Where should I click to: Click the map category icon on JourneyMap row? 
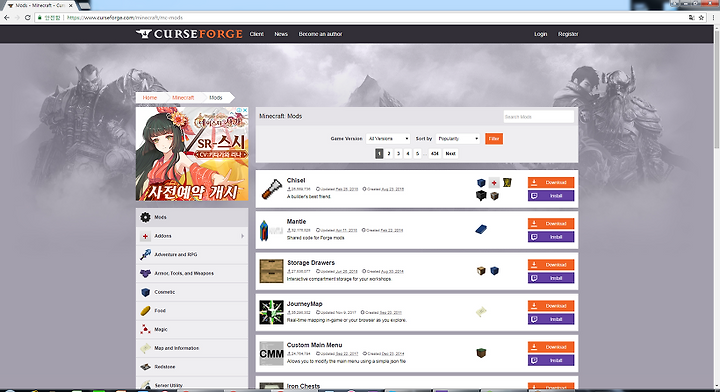(481, 312)
